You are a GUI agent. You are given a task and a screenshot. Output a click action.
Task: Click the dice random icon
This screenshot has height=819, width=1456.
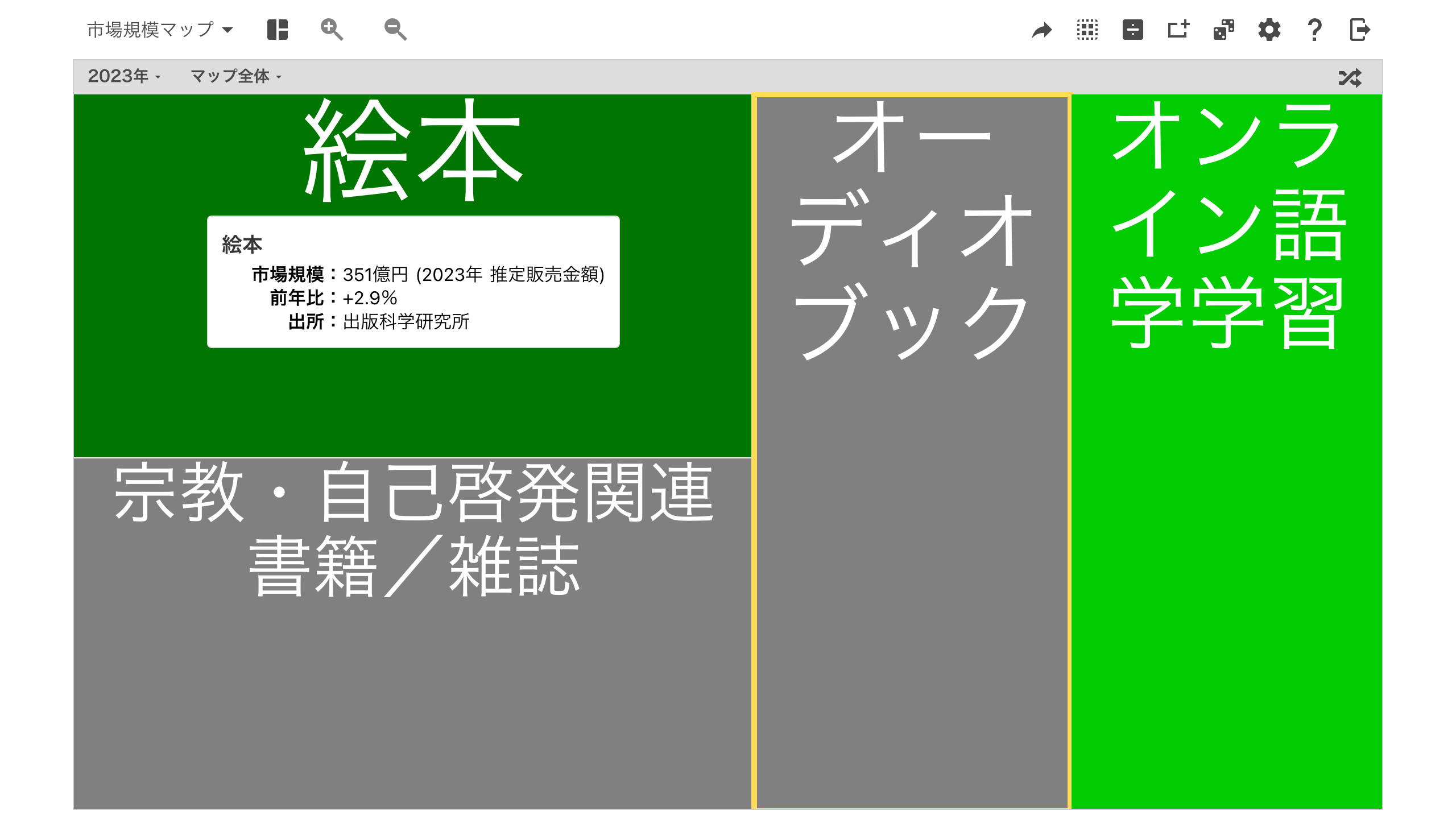click(x=1224, y=30)
